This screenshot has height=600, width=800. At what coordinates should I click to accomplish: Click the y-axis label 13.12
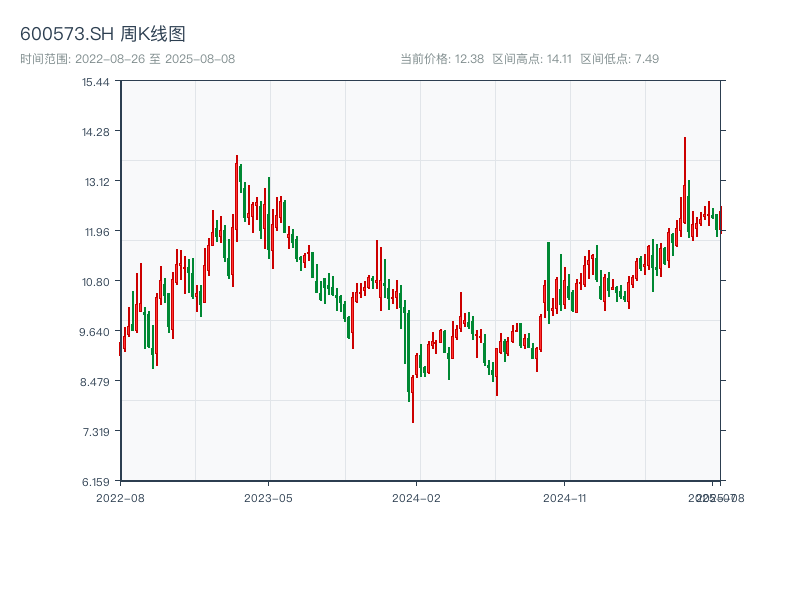coord(97,182)
